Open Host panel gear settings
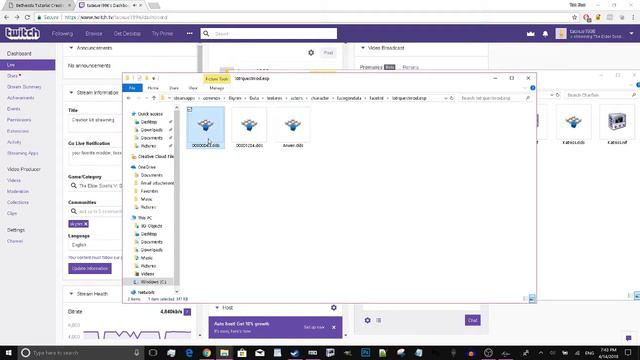 click(333, 307)
